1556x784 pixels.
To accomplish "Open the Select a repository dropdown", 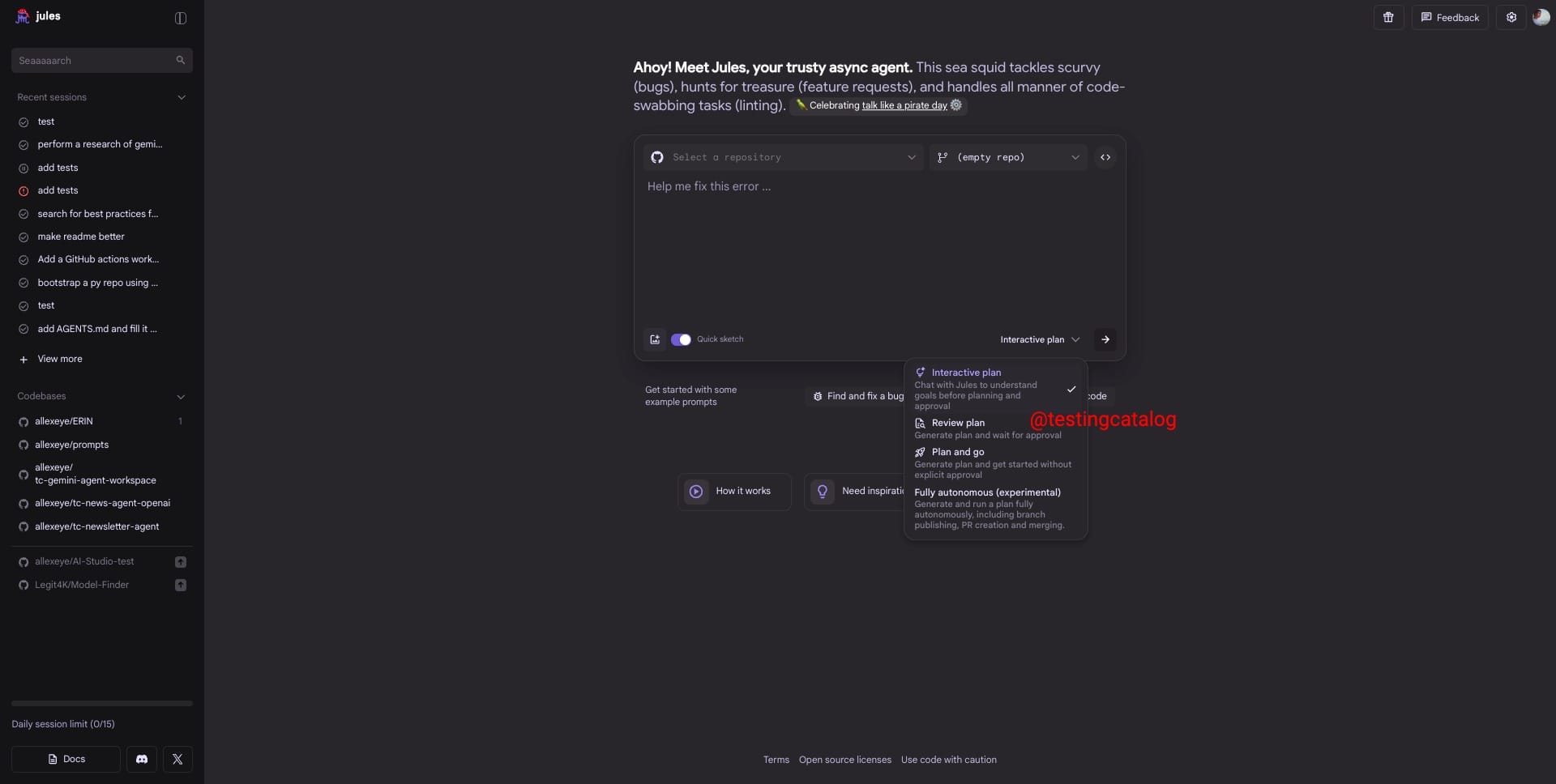I will [784, 157].
